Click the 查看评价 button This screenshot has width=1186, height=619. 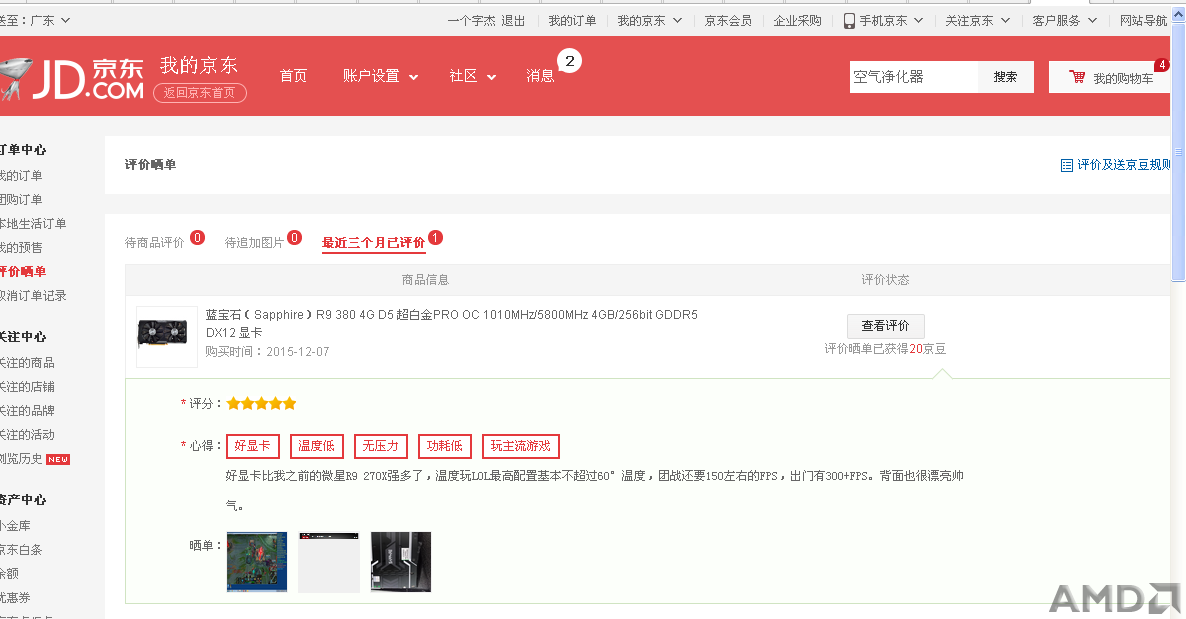[886, 325]
